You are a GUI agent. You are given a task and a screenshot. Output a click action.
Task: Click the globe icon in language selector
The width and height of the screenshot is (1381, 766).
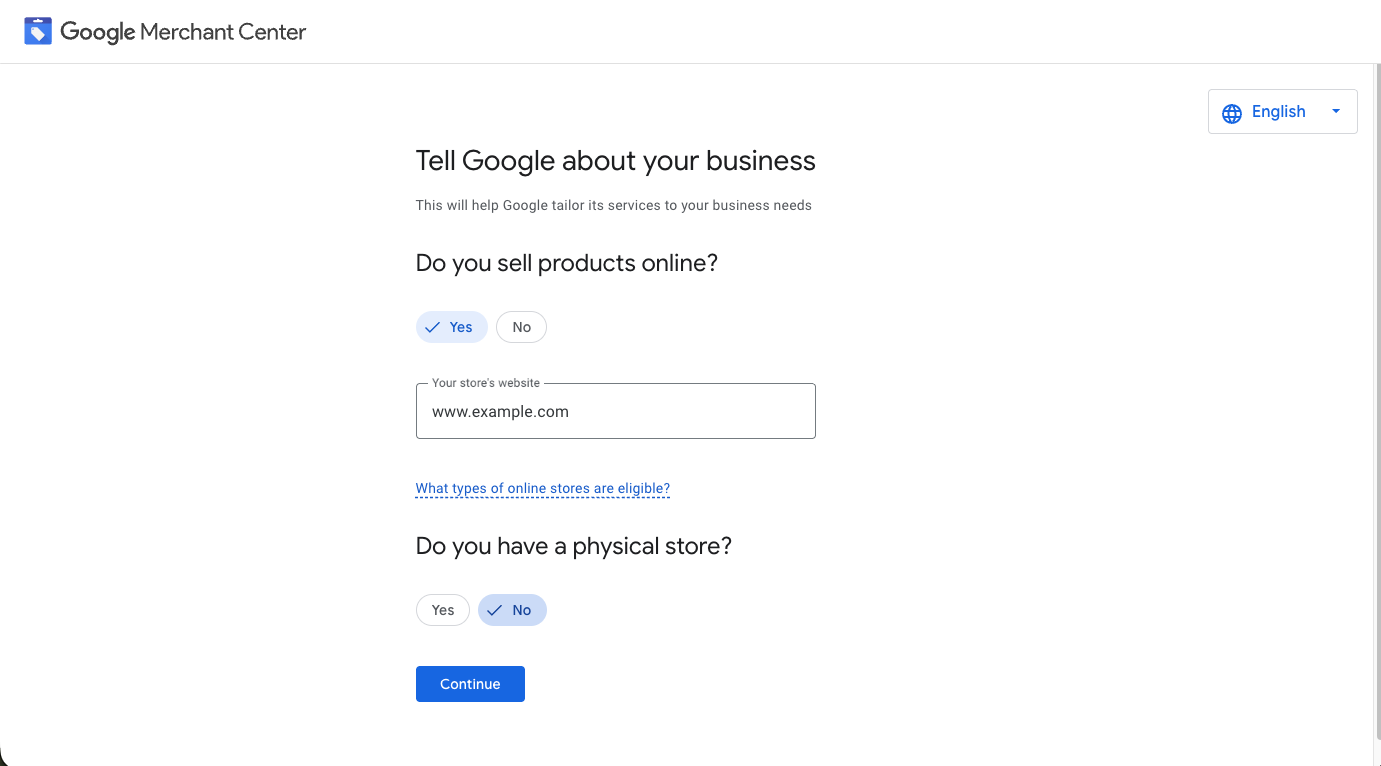point(1232,113)
